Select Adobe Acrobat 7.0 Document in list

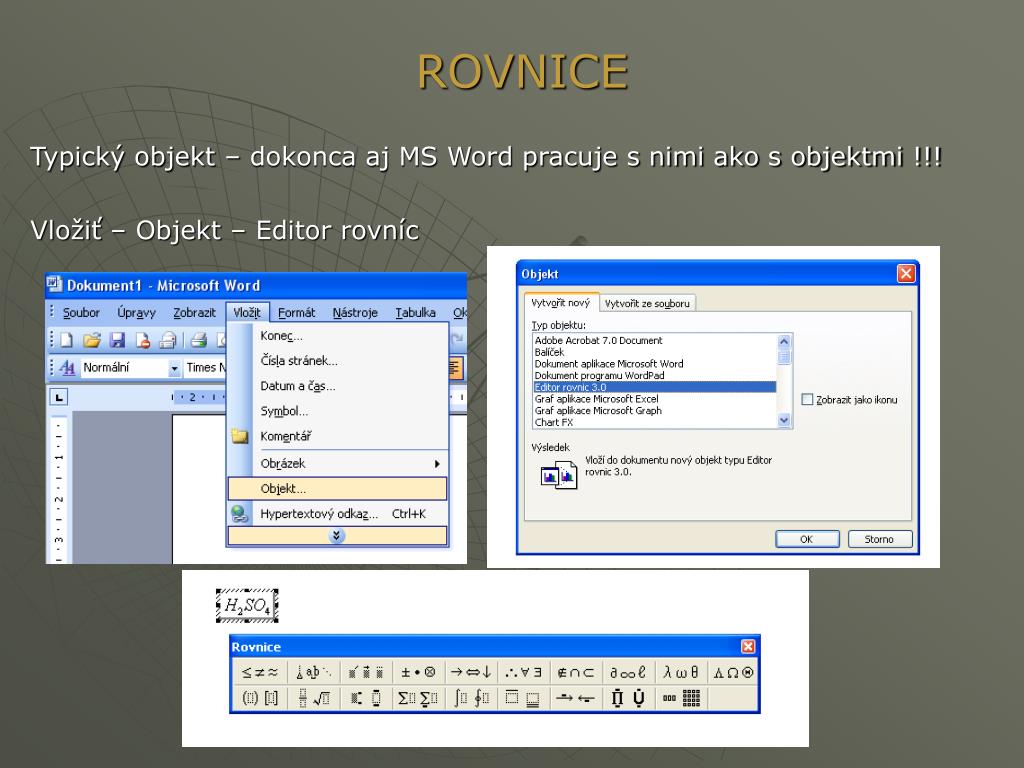[654, 340]
